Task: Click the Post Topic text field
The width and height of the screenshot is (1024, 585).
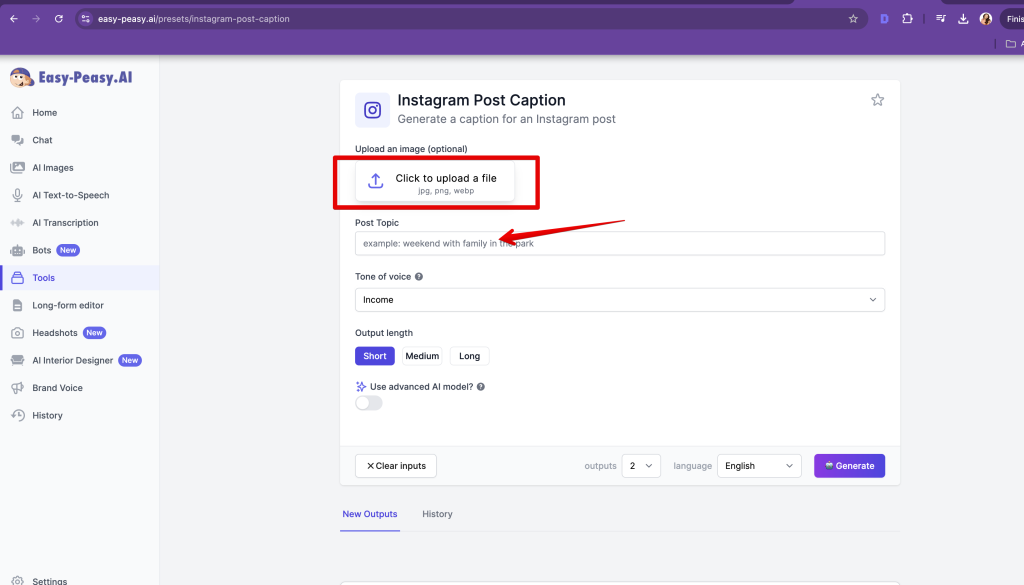Action: tap(619, 243)
